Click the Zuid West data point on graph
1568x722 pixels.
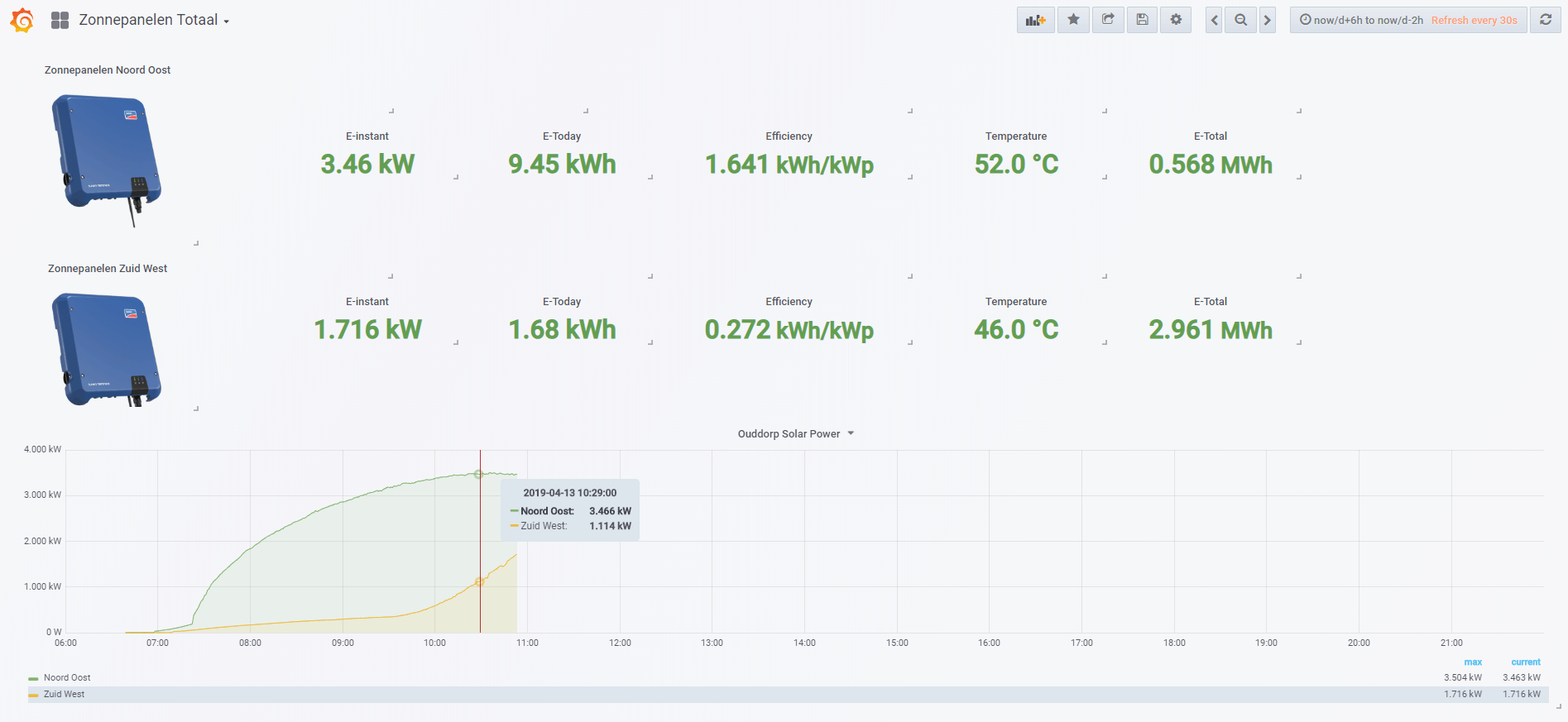479,582
